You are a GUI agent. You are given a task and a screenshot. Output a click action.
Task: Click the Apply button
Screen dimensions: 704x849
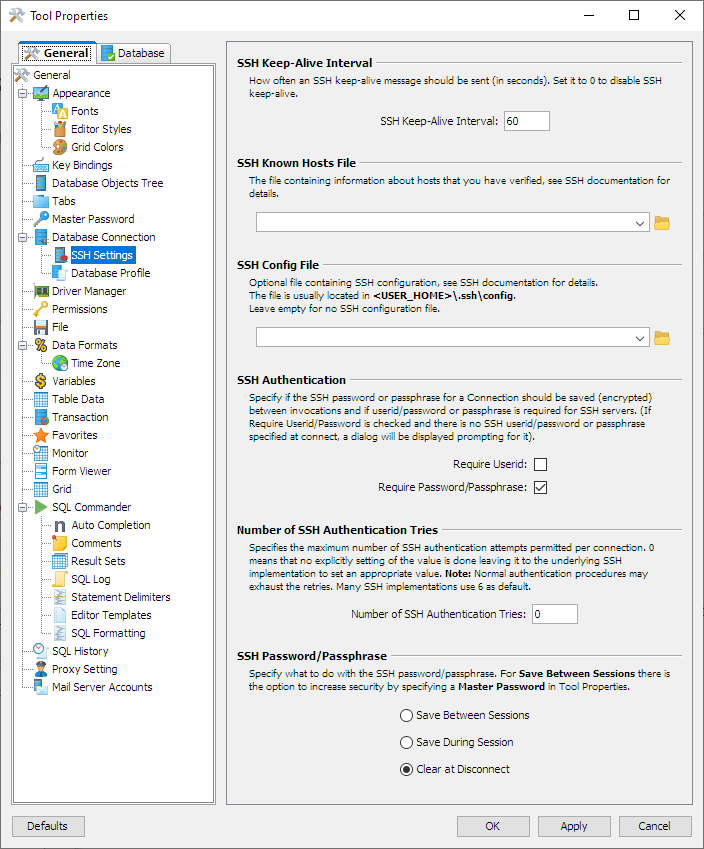coord(574,826)
